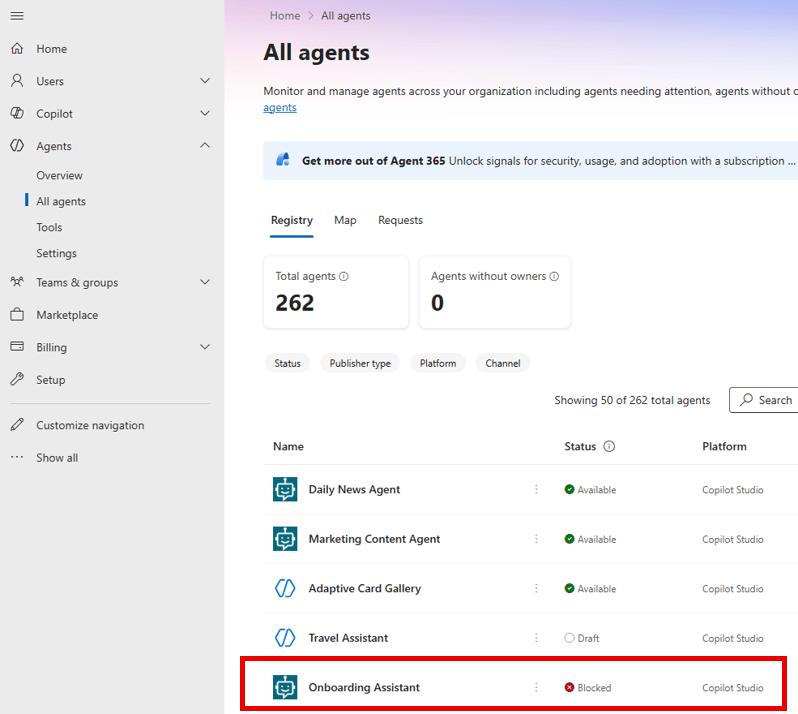Click info icon next to Agents without owners
The width and height of the screenshot is (798, 714).
point(554,276)
